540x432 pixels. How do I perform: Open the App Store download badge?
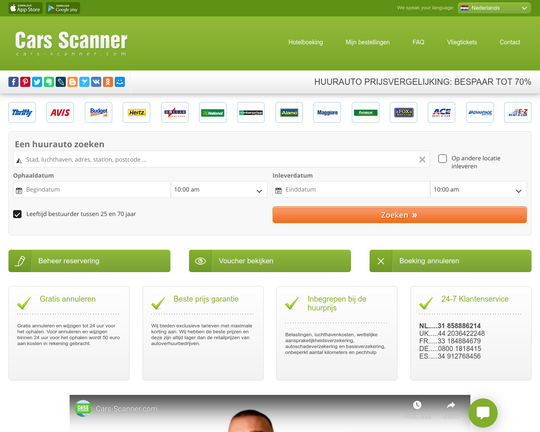[25, 8]
